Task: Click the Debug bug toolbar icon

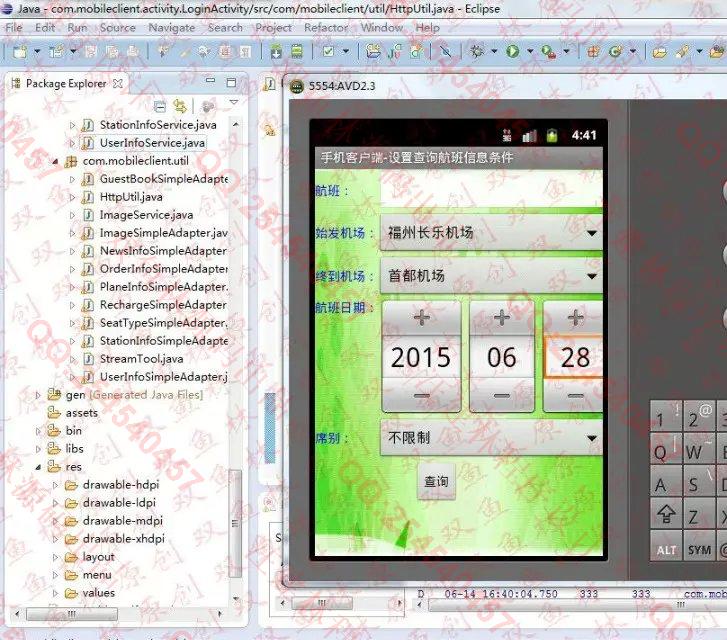Action: pyautogui.click(x=476, y=51)
